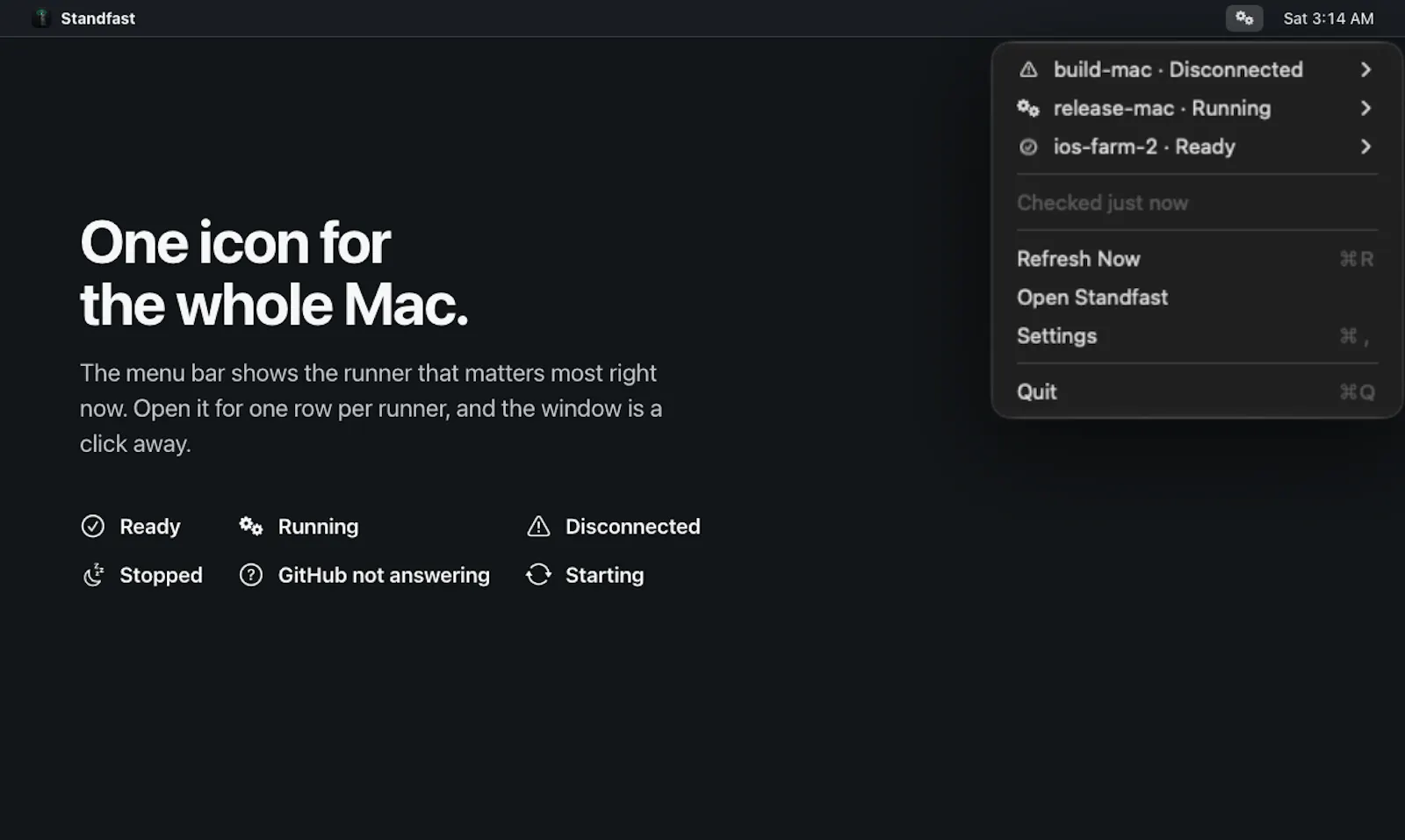Click the Standfast gears menu bar icon
The image size is (1405, 840).
[x=1244, y=18]
